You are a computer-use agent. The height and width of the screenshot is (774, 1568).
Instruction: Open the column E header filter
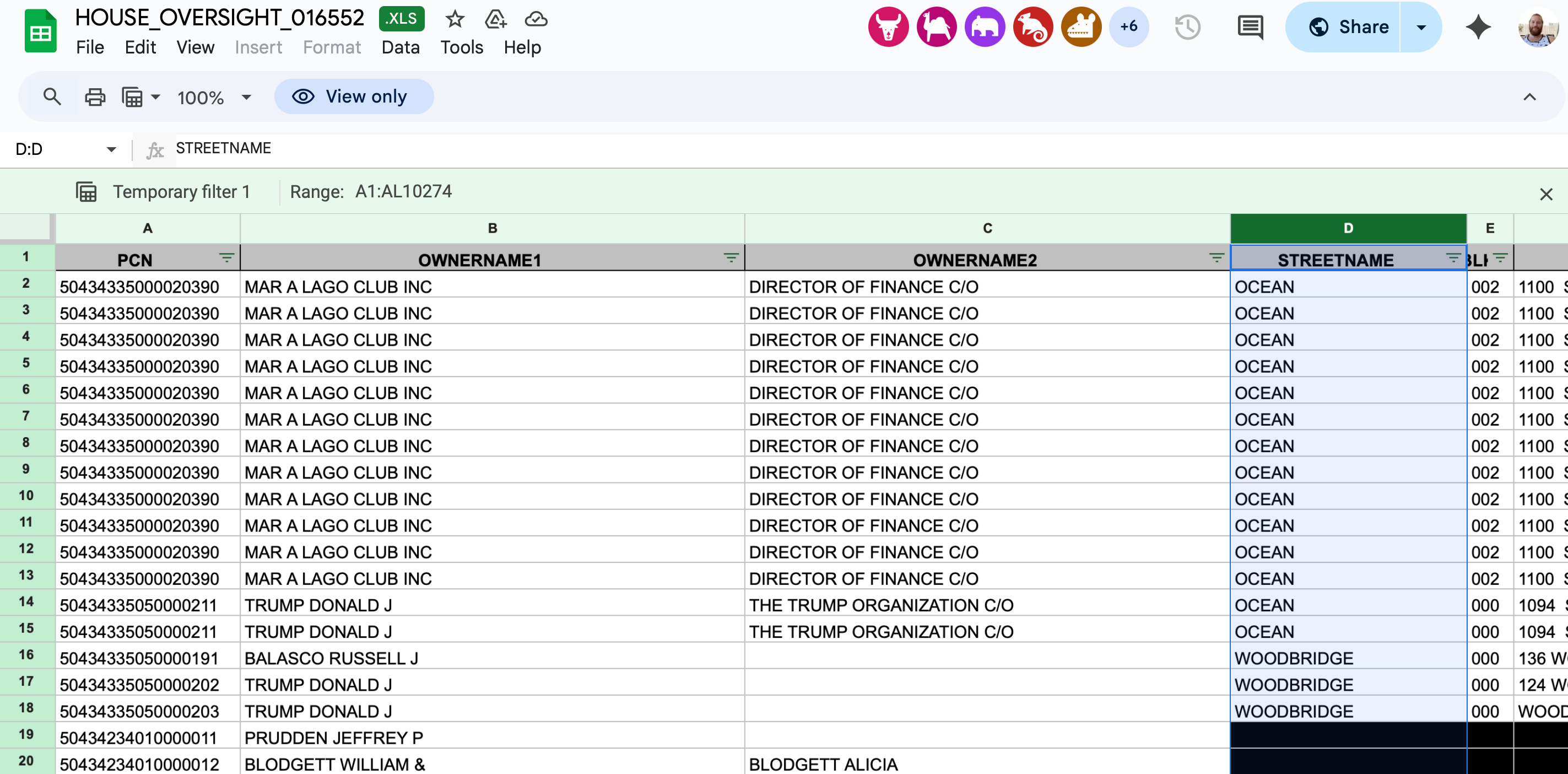[1500, 258]
